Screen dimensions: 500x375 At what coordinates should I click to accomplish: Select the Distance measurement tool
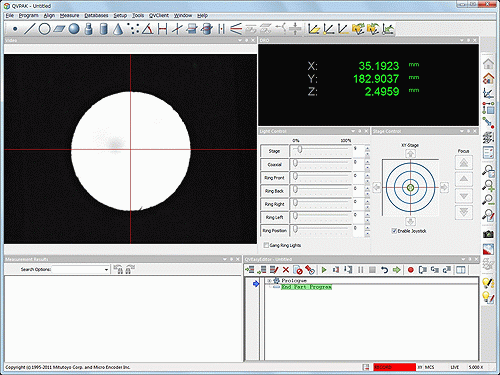[163, 29]
